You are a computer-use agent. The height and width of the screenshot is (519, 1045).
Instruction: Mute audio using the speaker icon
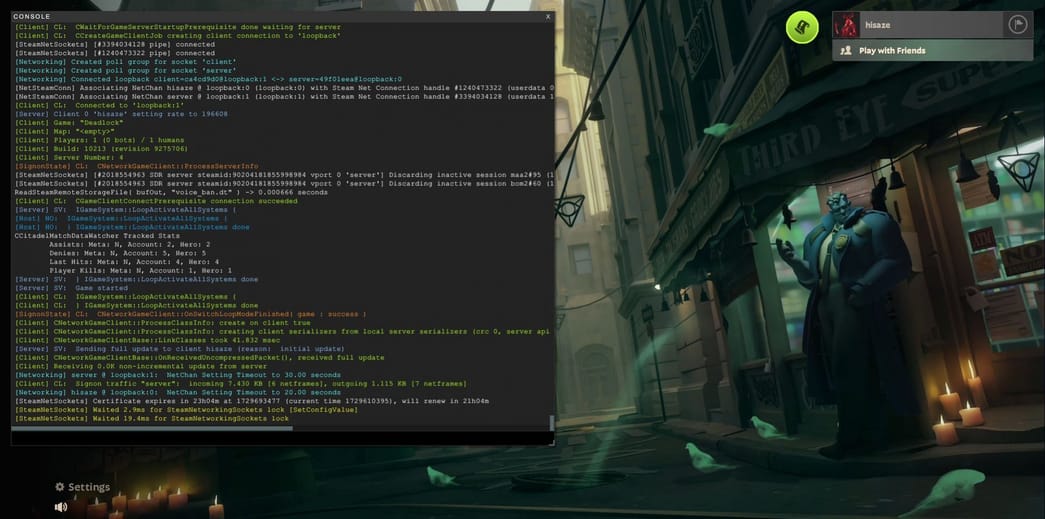(61, 507)
